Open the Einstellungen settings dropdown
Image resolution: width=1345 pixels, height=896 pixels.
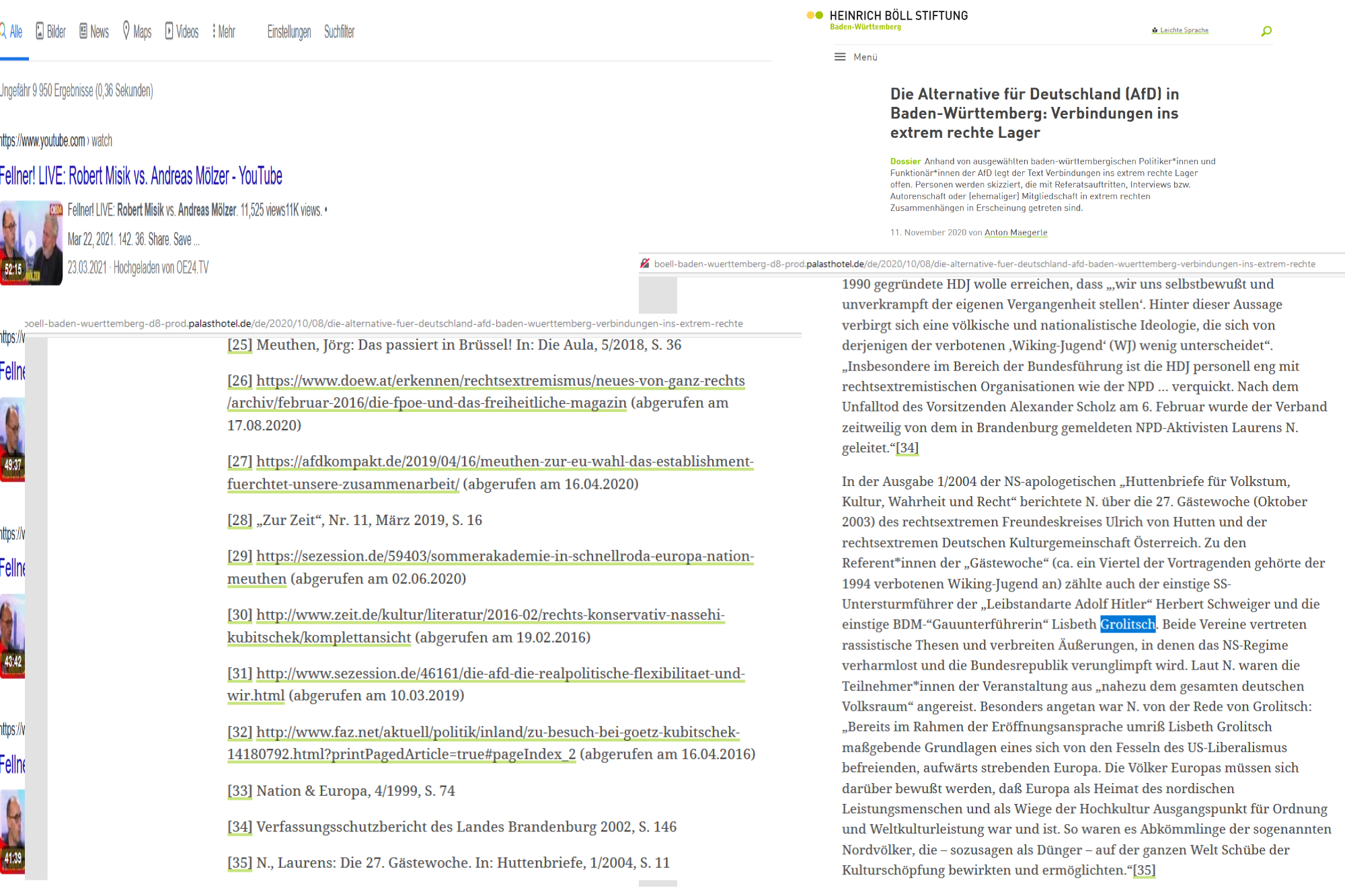(x=289, y=32)
